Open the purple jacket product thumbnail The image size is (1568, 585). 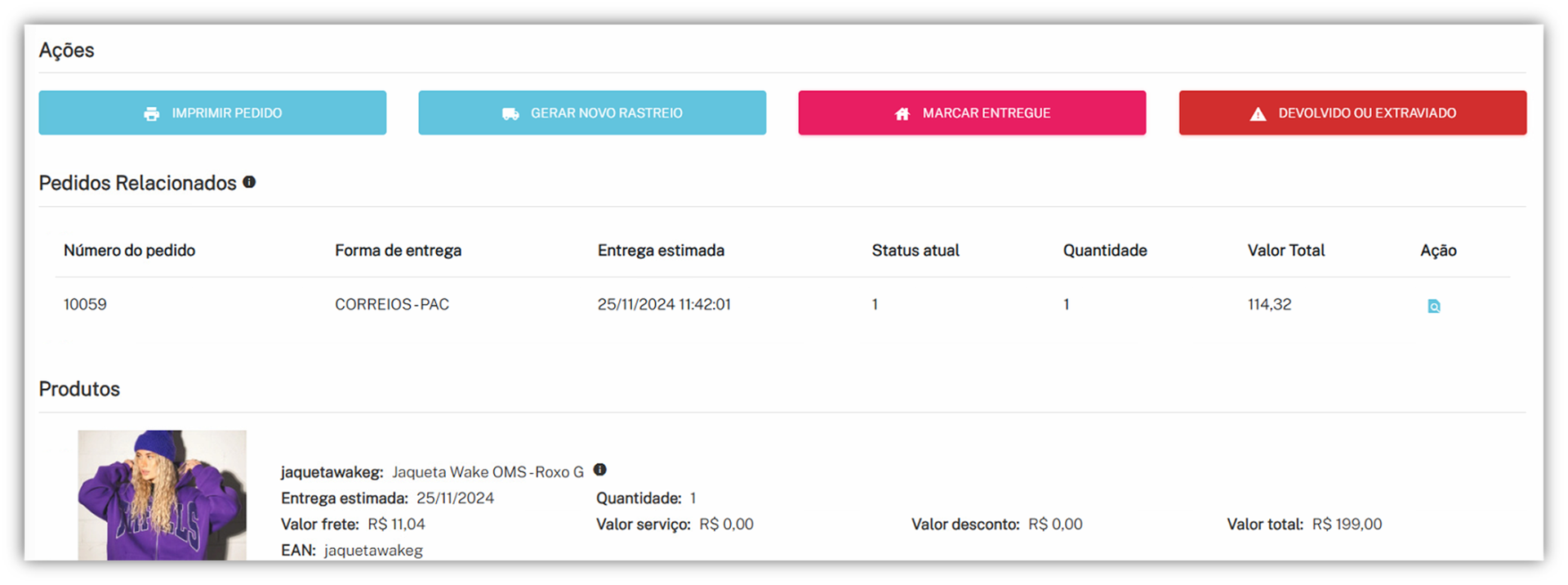[162, 495]
